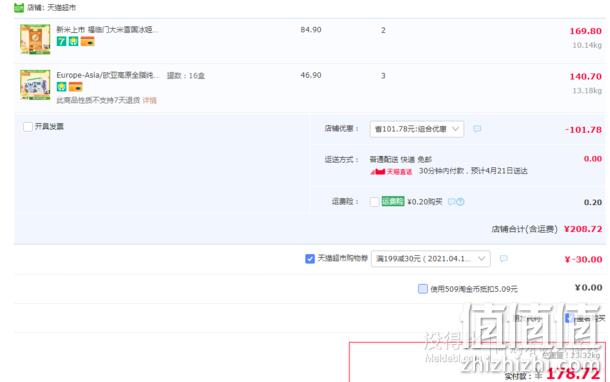Viewport: 610px width, 382px height.
Task: Click the green round badge on Europe-Asia item
Action: coord(61,87)
